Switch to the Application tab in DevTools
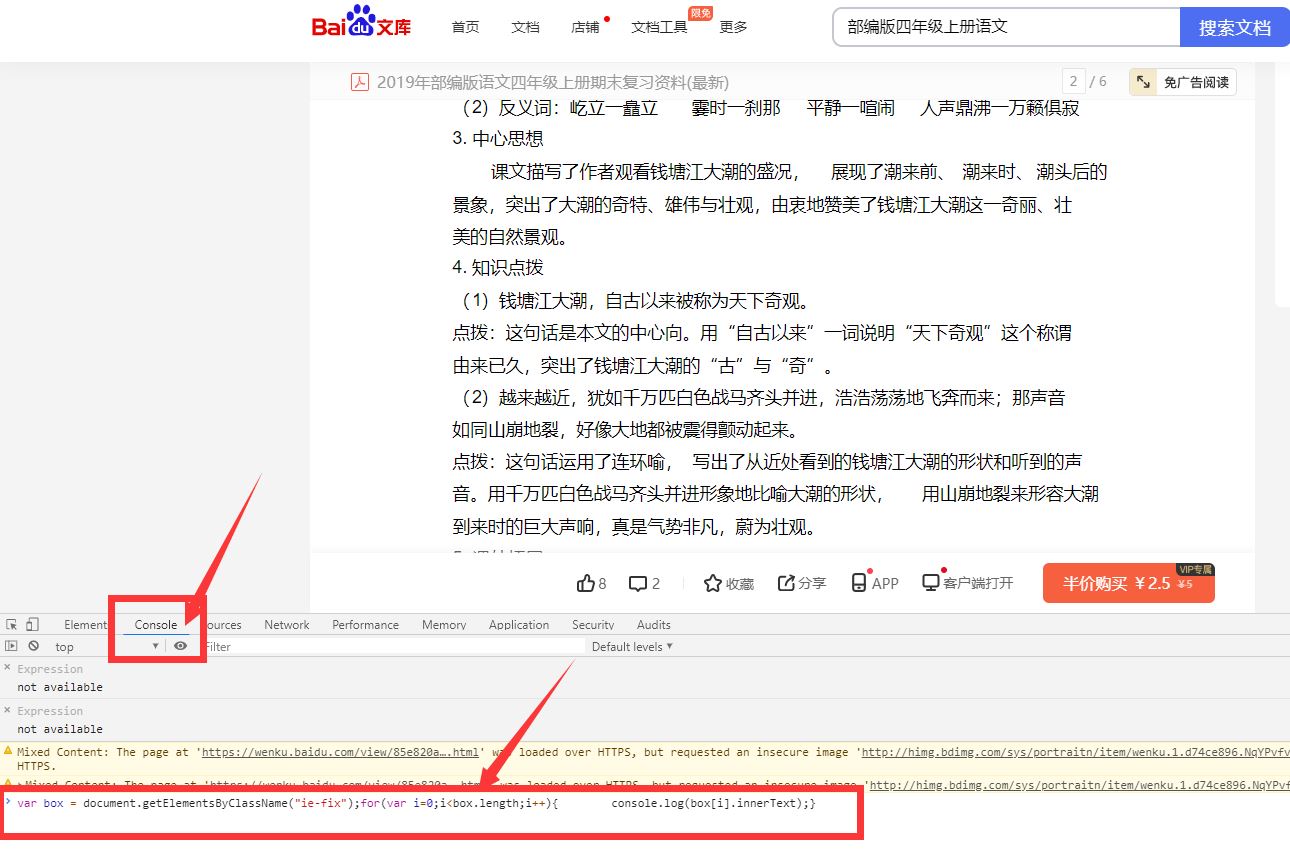 518,623
